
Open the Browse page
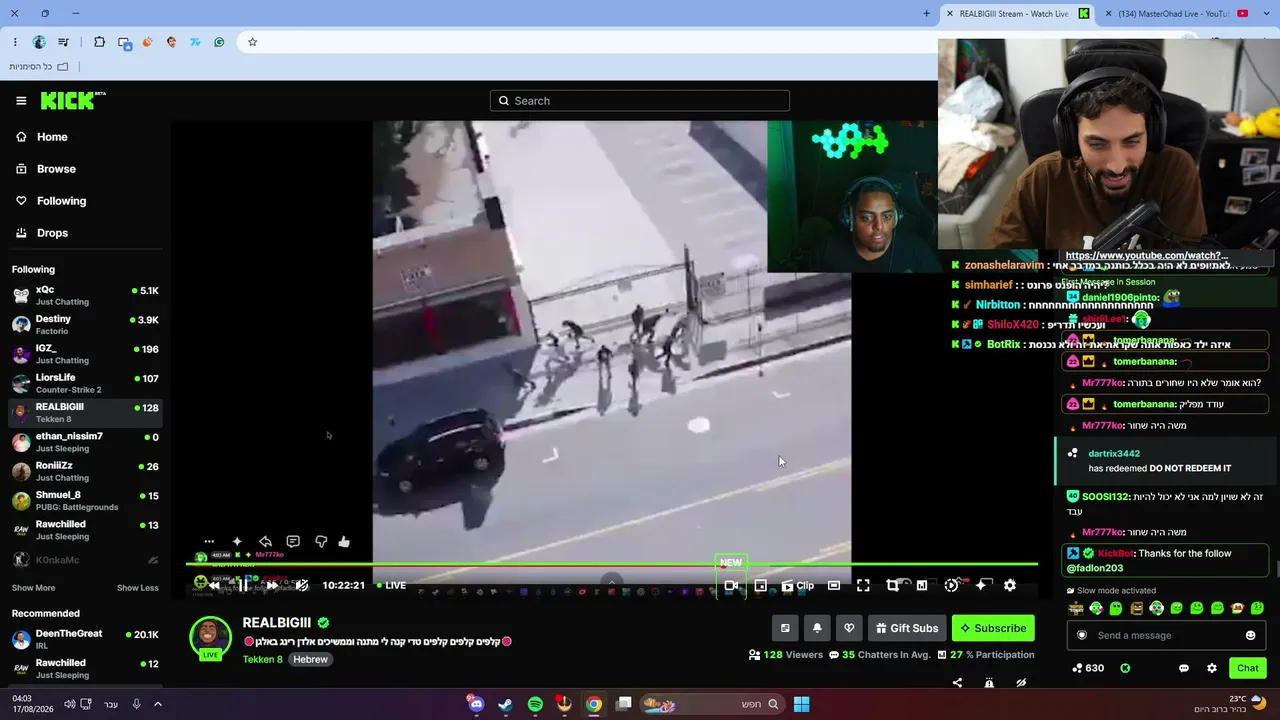(x=46, y=169)
